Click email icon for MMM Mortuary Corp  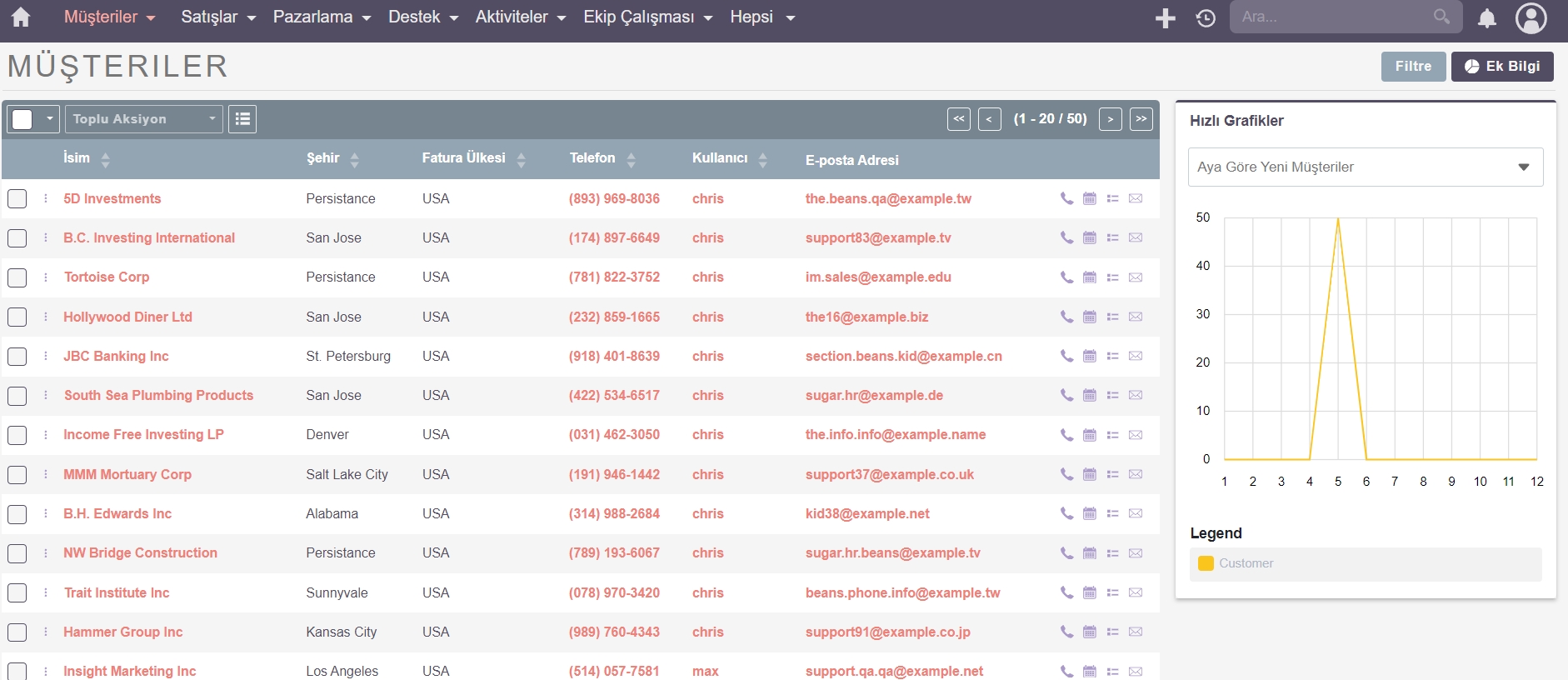pyautogui.click(x=1136, y=474)
